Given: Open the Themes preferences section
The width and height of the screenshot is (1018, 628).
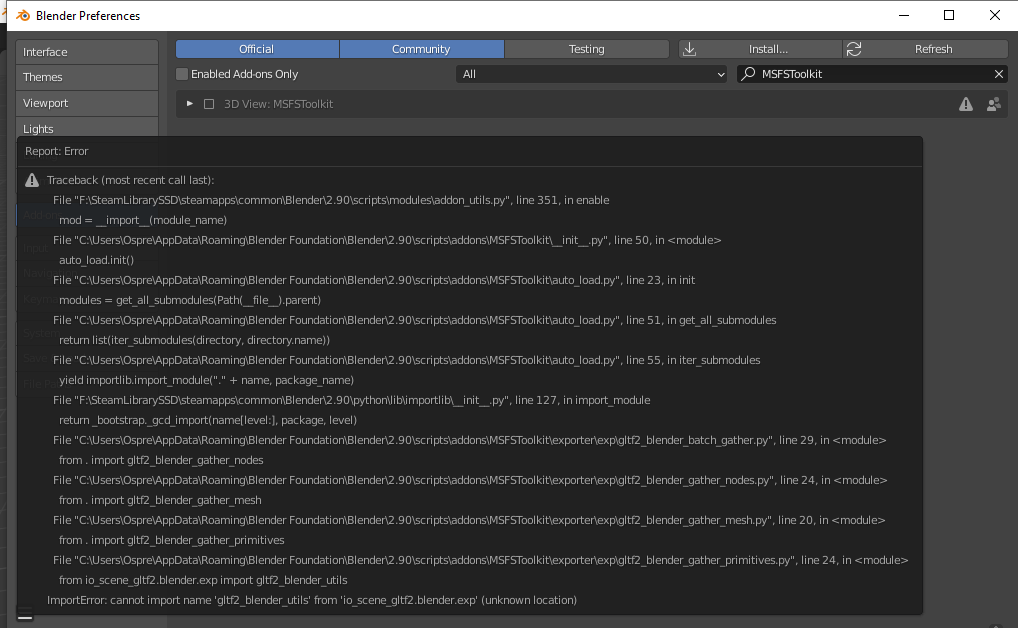Looking at the screenshot, I should [x=87, y=77].
